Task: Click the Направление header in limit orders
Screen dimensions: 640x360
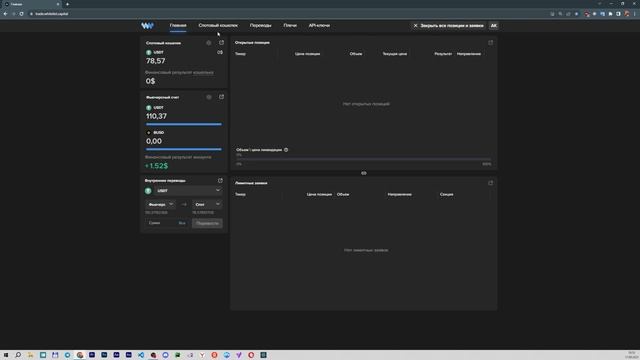Action: click(399, 194)
